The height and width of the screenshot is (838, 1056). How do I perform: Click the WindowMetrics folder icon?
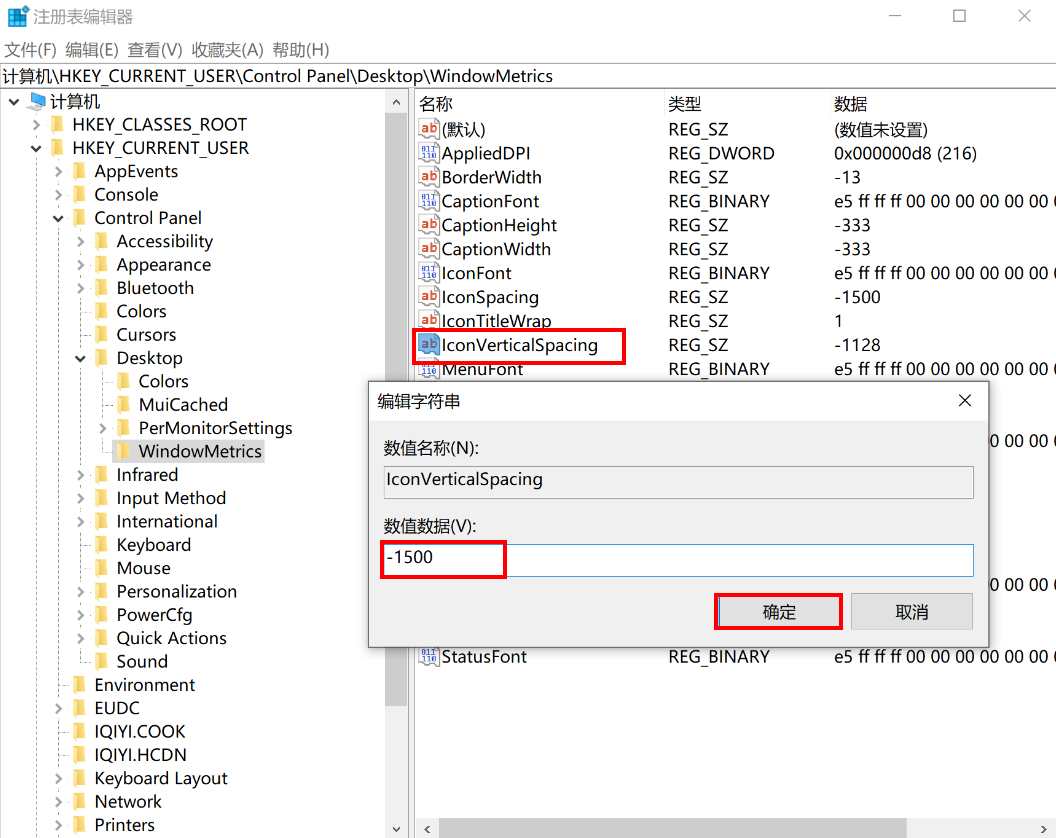(x=124, y=452)
